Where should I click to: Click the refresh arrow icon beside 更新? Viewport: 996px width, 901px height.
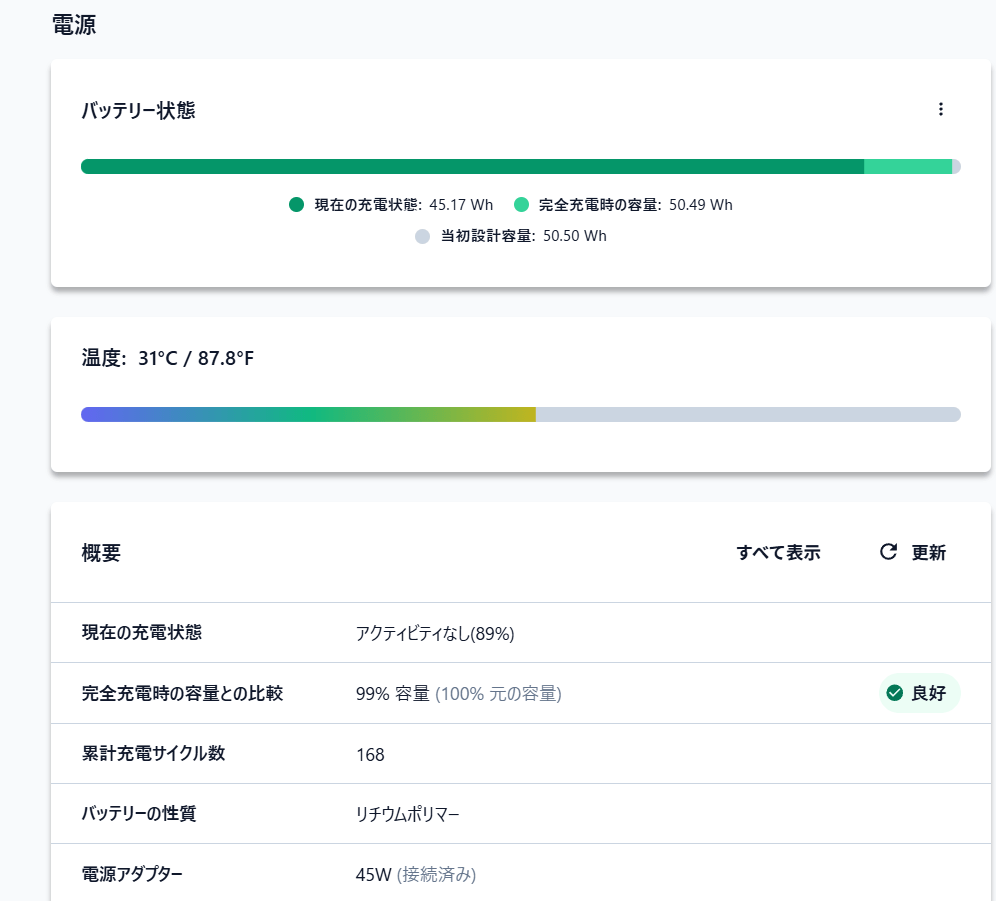tap(888, 552)
